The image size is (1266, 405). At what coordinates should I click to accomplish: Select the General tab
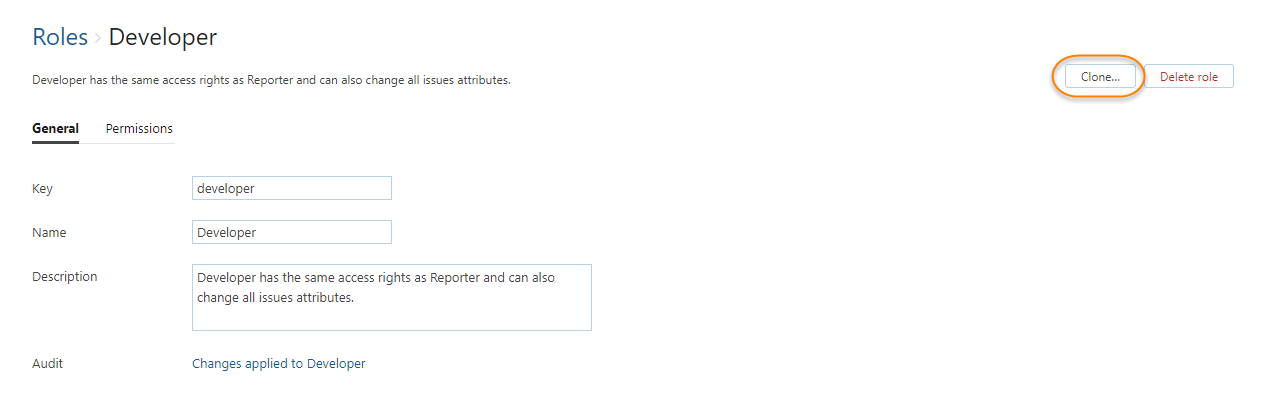[55, 129]
